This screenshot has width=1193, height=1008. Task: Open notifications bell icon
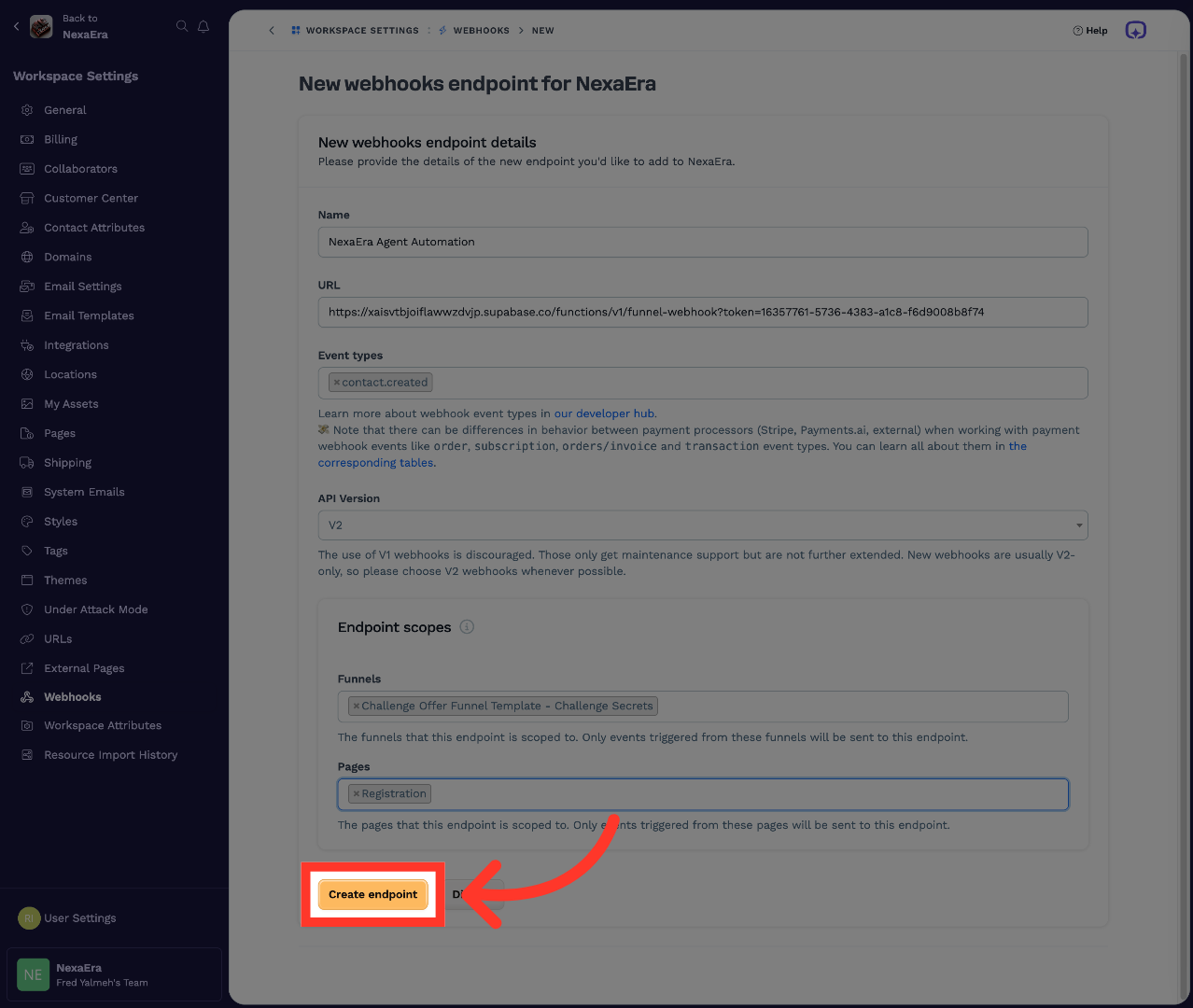pyautogui.click(x=204, y=26)
